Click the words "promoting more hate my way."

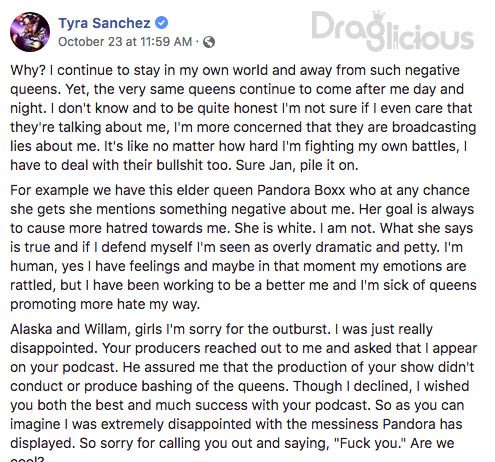tap(105, 305)
